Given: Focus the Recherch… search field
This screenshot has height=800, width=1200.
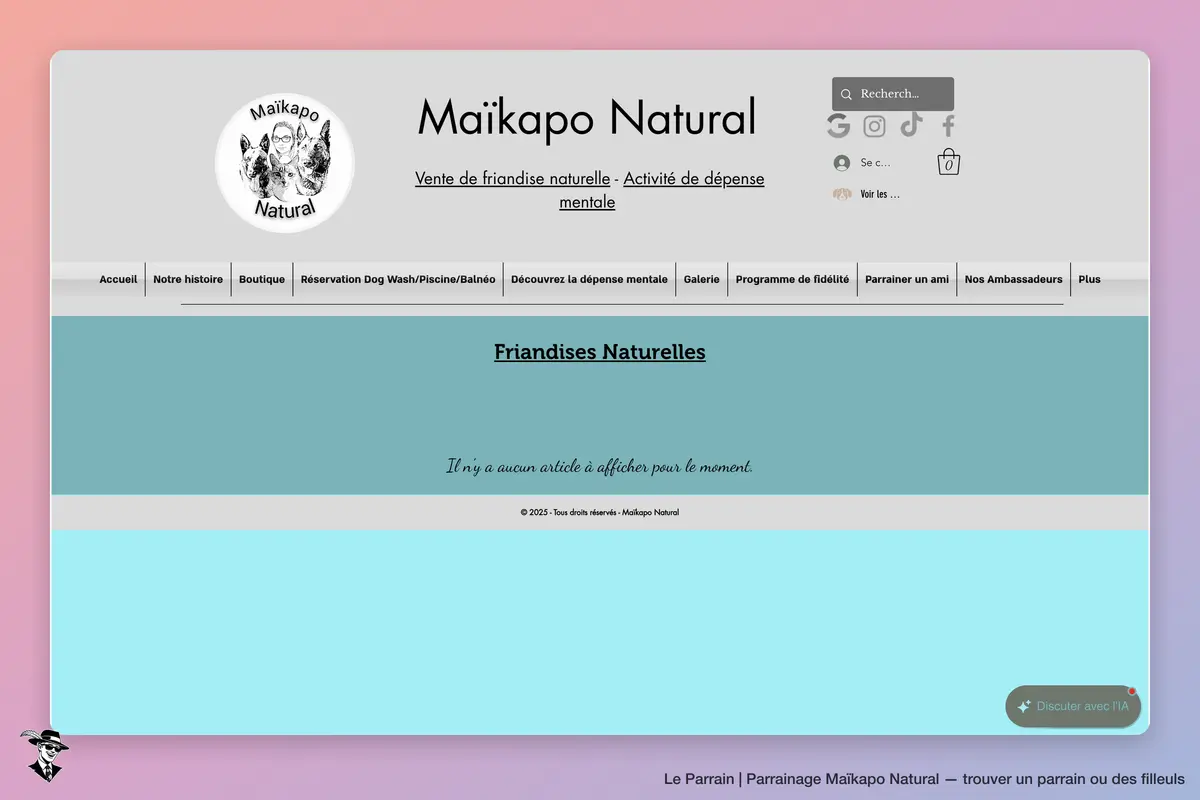Looking at the screenshot, I should click(893, 94).
